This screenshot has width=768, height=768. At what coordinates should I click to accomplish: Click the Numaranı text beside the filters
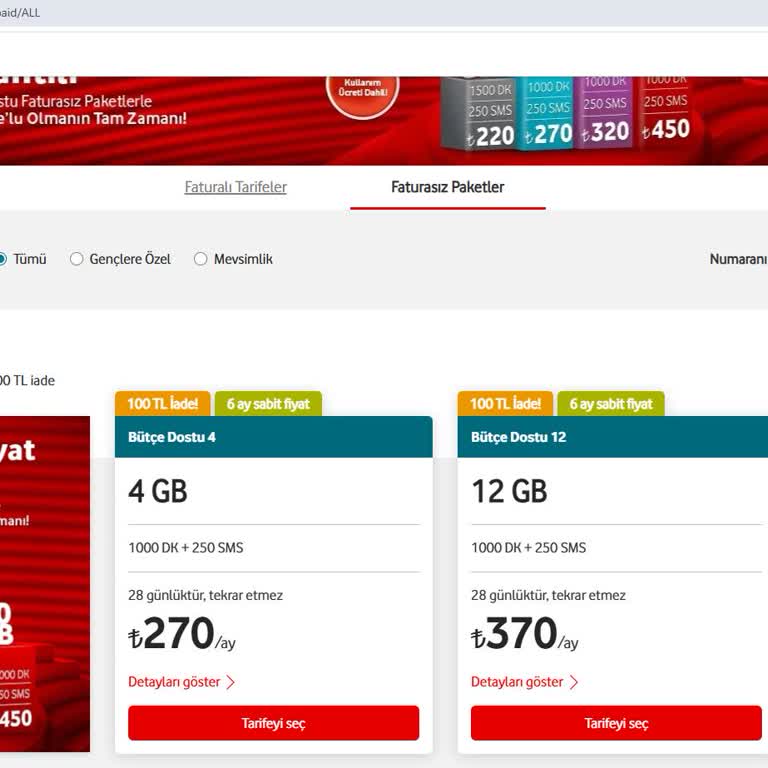pyautogui.click(x=739, y=259)
